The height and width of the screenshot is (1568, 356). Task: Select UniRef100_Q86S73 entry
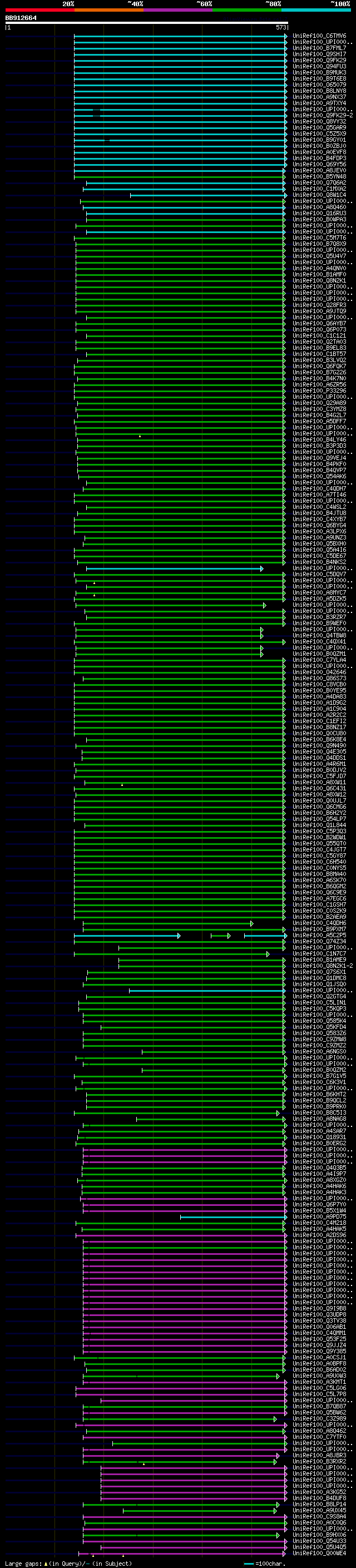pyautogui.click(x=319, y=678)
